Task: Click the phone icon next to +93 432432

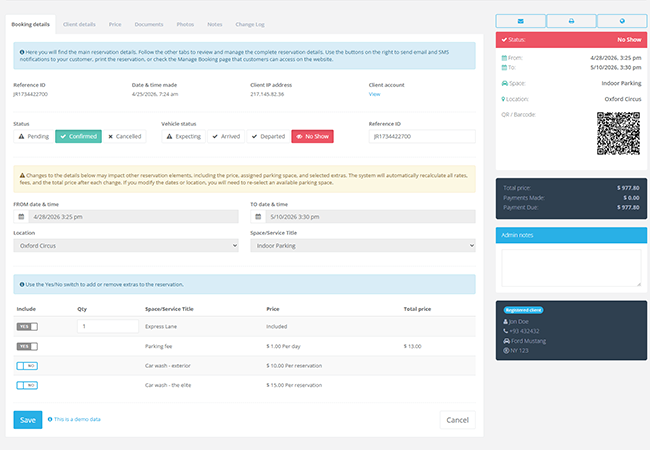Action: point(505,331)
